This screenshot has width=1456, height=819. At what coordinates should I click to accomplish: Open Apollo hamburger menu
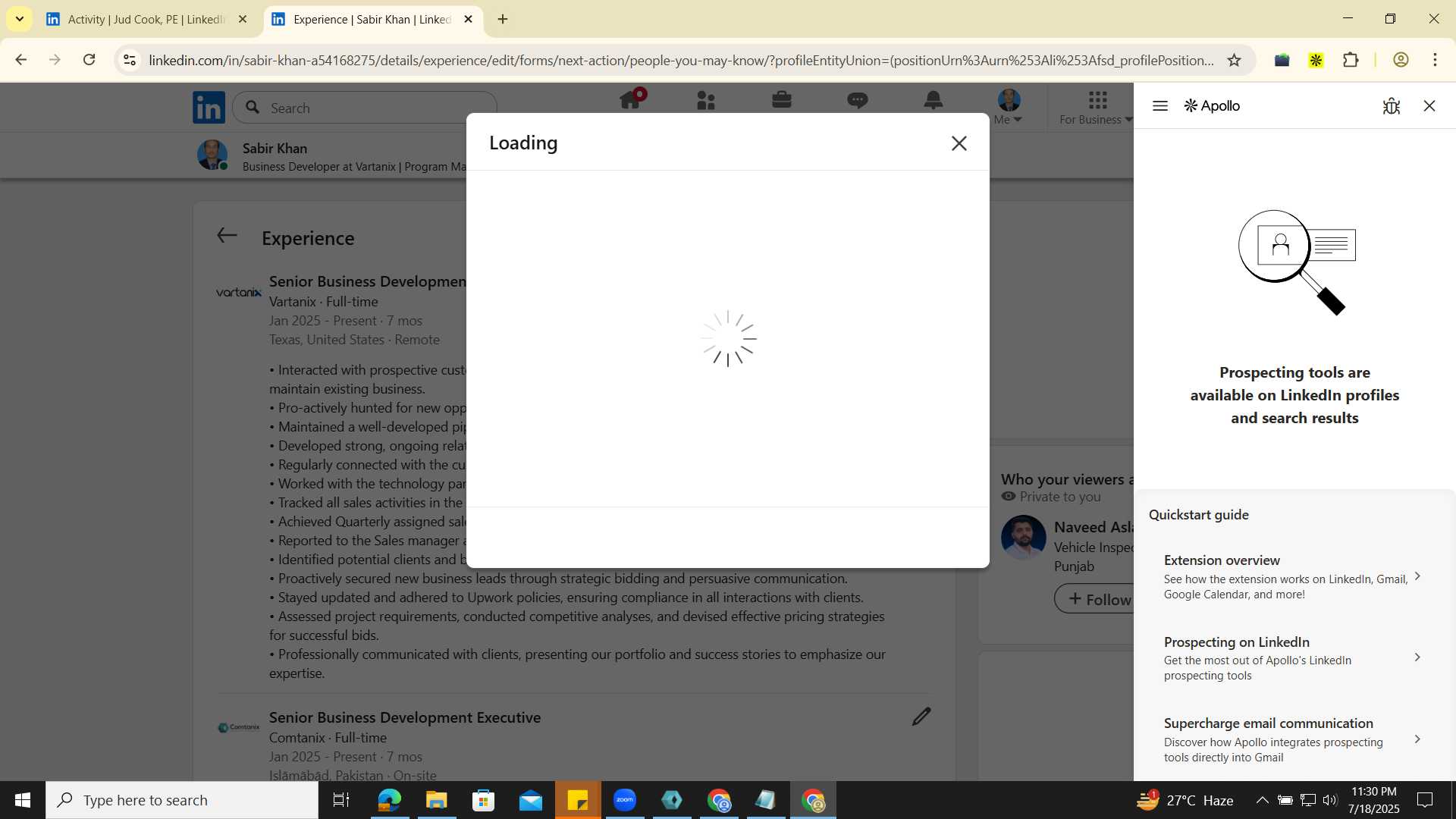coord(1159,106)
